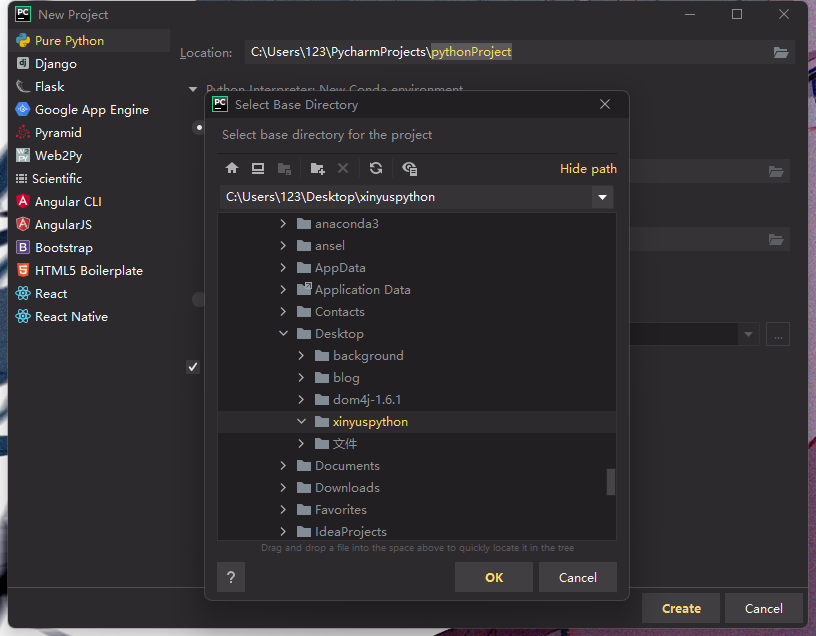The image size is (816, 636).
Task: Click Create in New Project window
Action: 681,608
